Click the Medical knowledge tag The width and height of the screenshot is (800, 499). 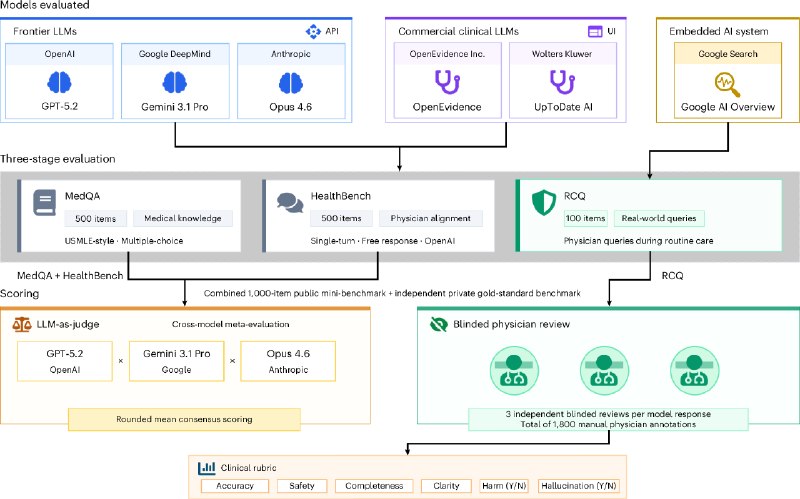[x=183, y=218]
